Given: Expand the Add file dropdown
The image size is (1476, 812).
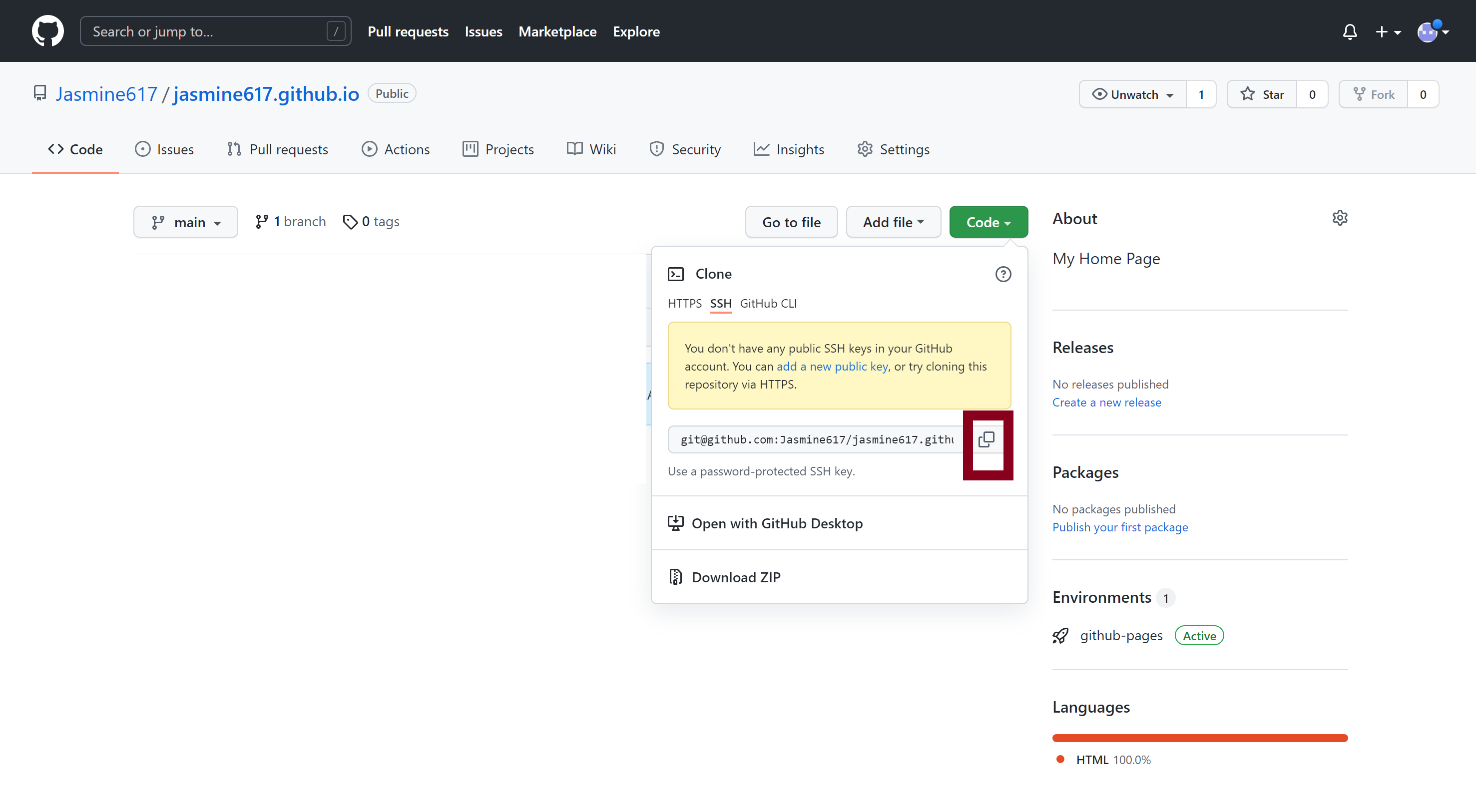Looking at the screenshot, I should 893,221.
